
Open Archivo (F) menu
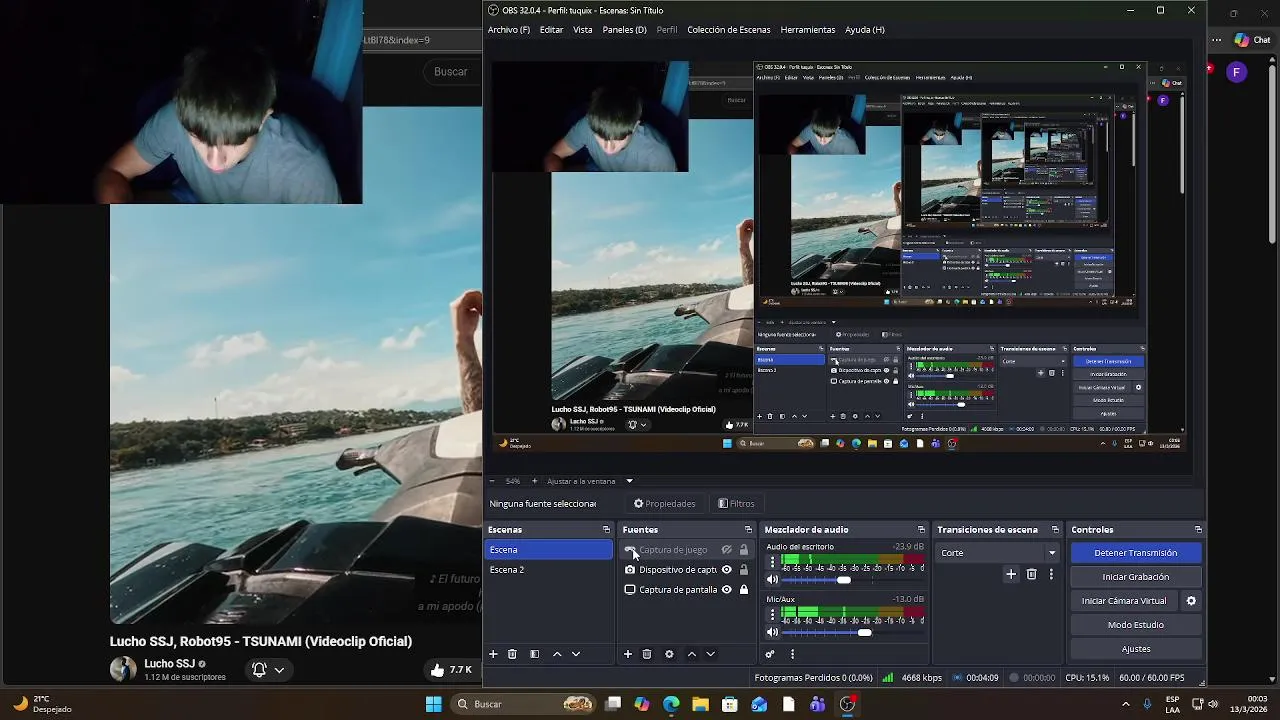coord(509,30)
